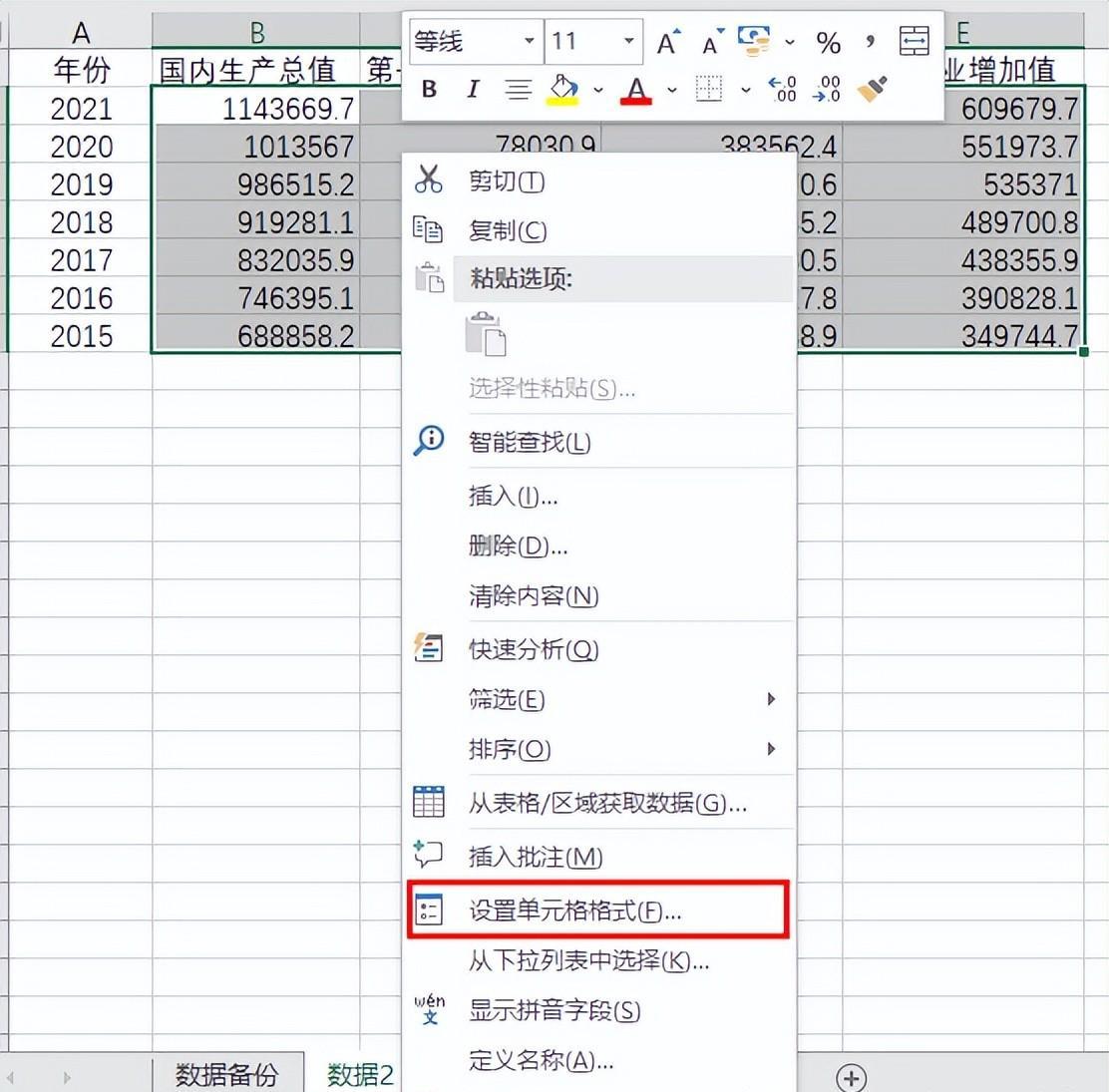Increase decimal places icon
This screenshot has height=1092, width=1109.
[782, 90]
